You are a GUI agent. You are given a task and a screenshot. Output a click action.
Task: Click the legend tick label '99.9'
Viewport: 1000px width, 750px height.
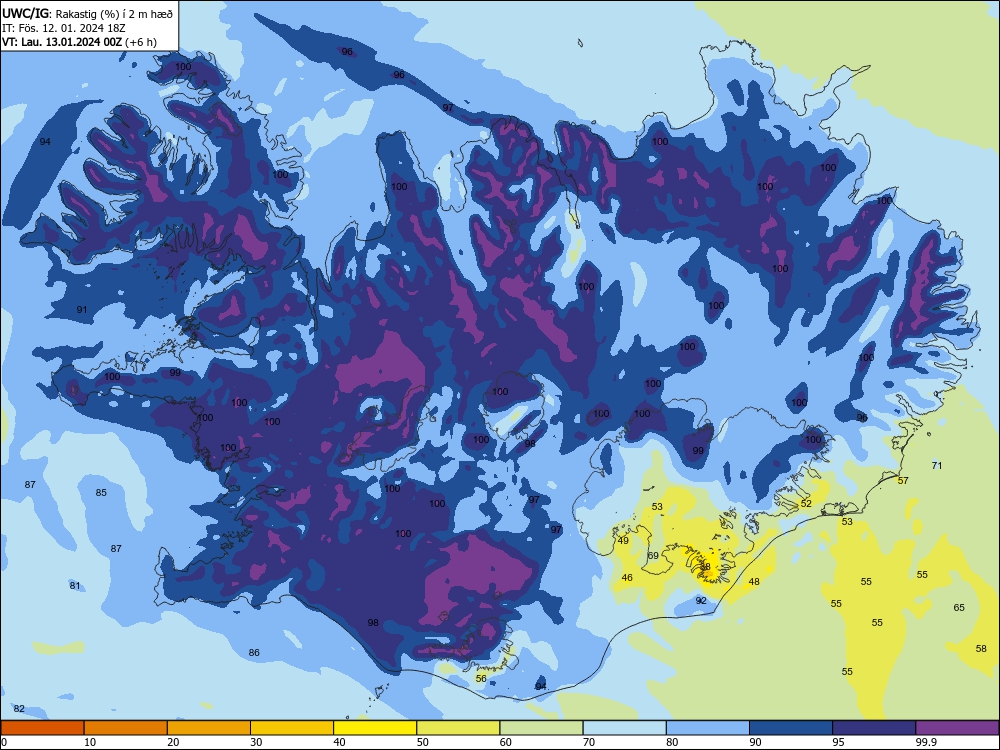tap(926, 742)
